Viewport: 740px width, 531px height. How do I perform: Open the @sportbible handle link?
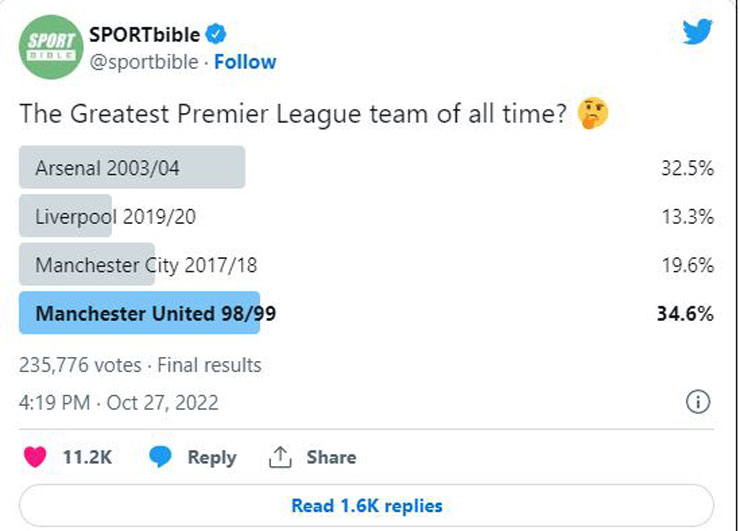144,62
